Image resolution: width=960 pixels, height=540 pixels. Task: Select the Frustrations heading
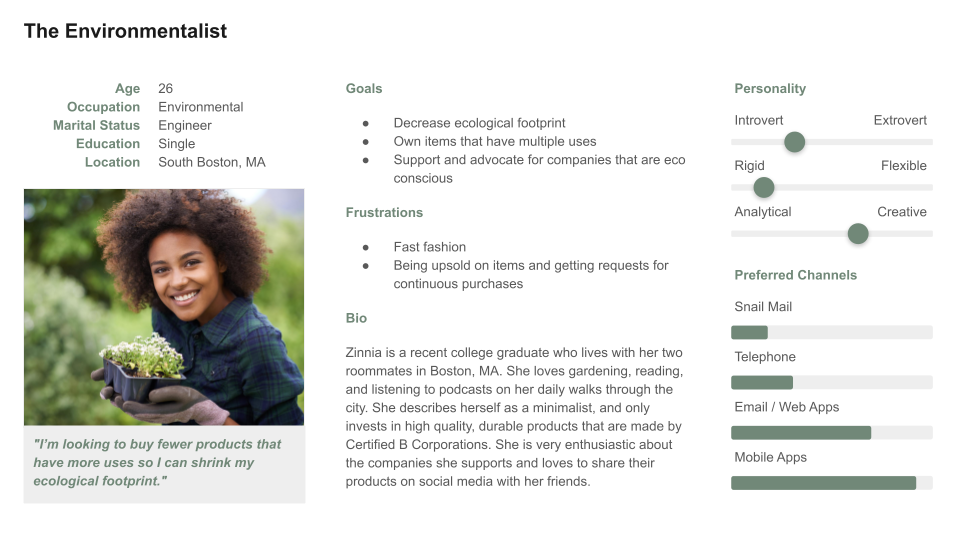[x=384, y=212]
